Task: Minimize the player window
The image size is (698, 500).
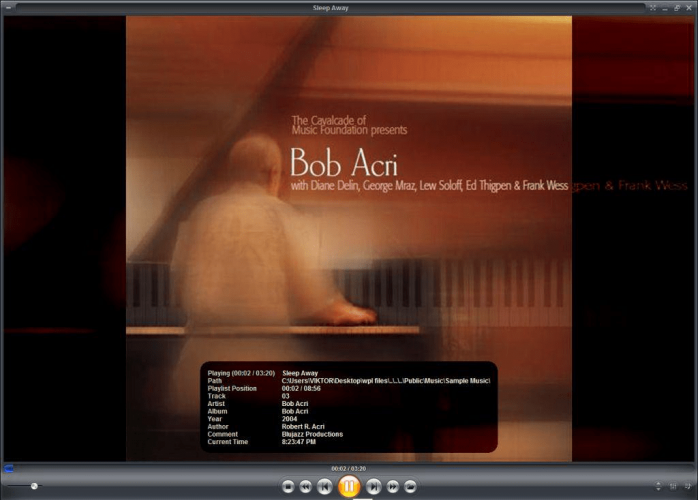Action: (665, 8)
